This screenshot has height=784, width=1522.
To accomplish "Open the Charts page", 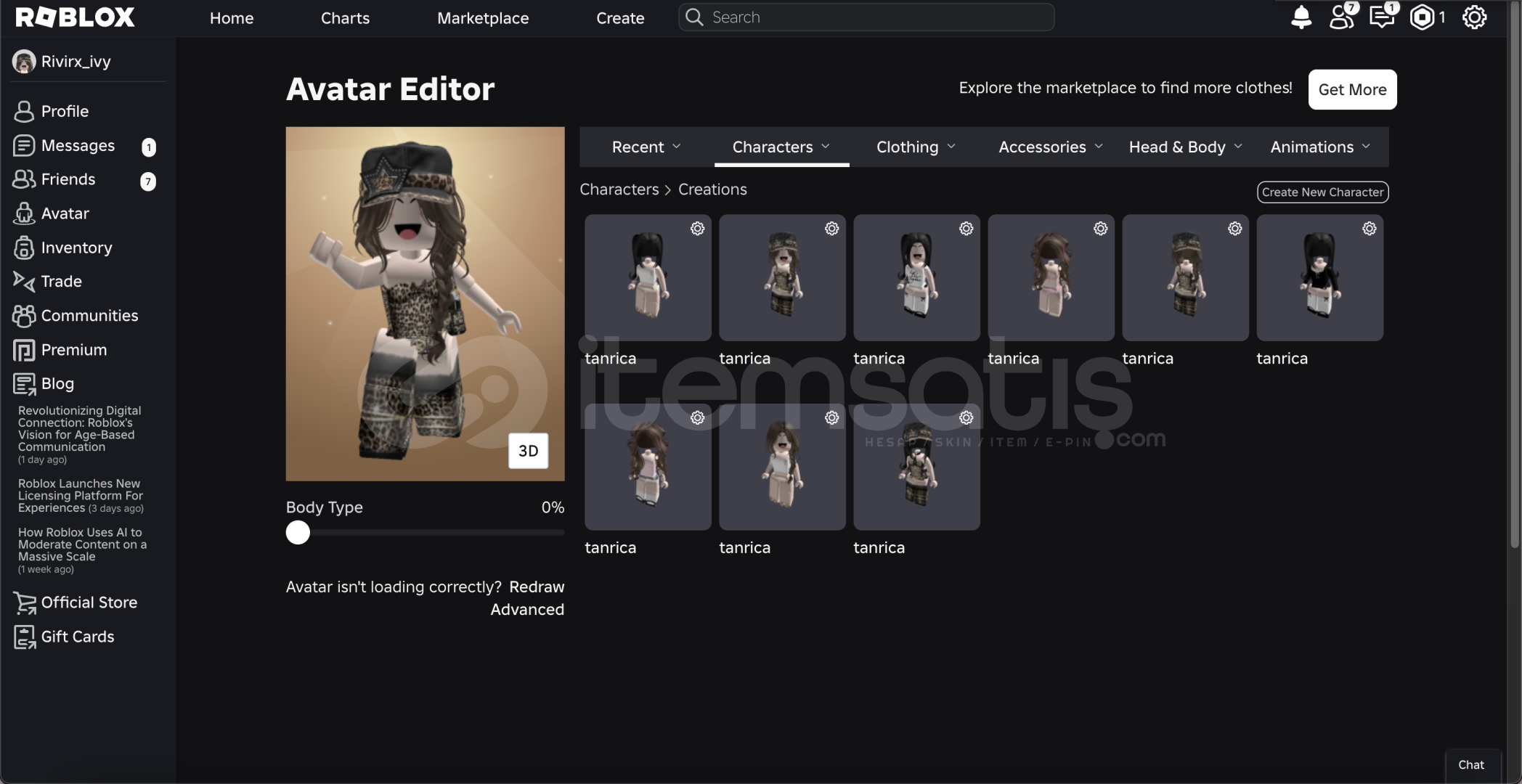I will click(x=345, y=18).
